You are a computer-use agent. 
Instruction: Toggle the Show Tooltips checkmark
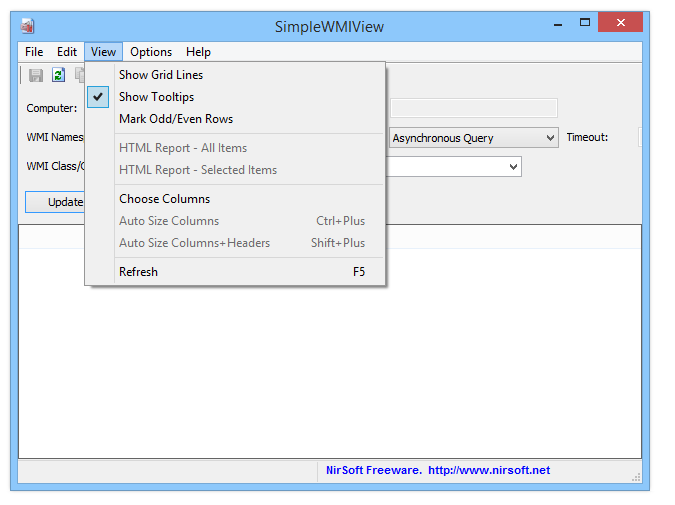tap(98, 97)
